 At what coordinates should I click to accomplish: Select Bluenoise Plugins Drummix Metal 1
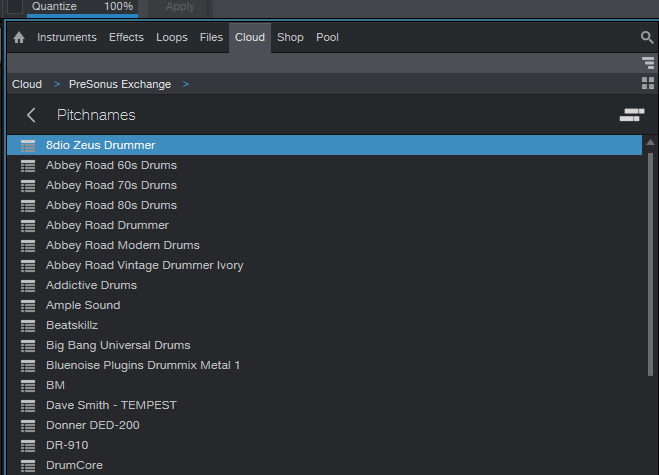[x=324, y=366]
